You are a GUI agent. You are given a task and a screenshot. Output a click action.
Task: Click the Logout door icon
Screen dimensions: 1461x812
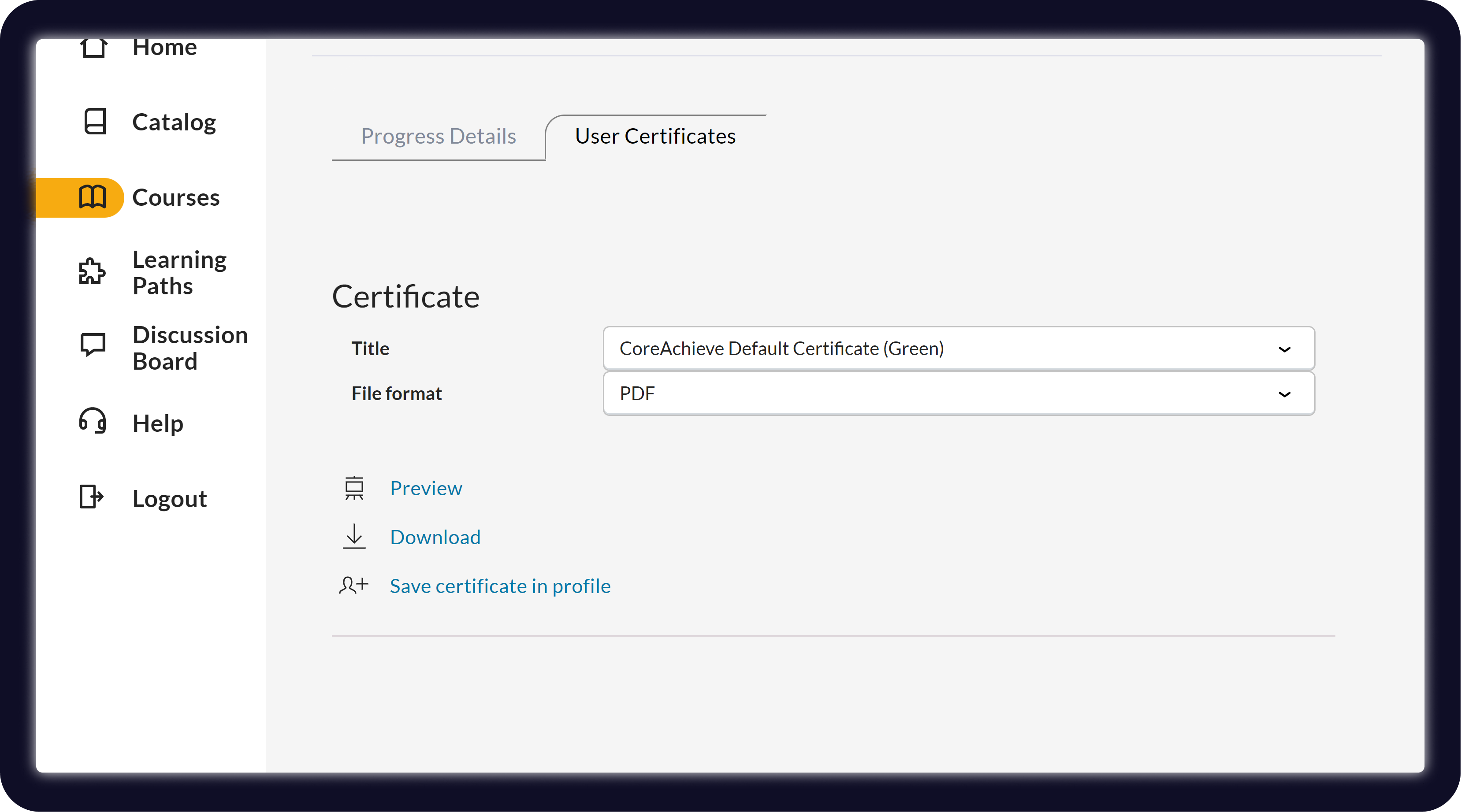(91, 497)
